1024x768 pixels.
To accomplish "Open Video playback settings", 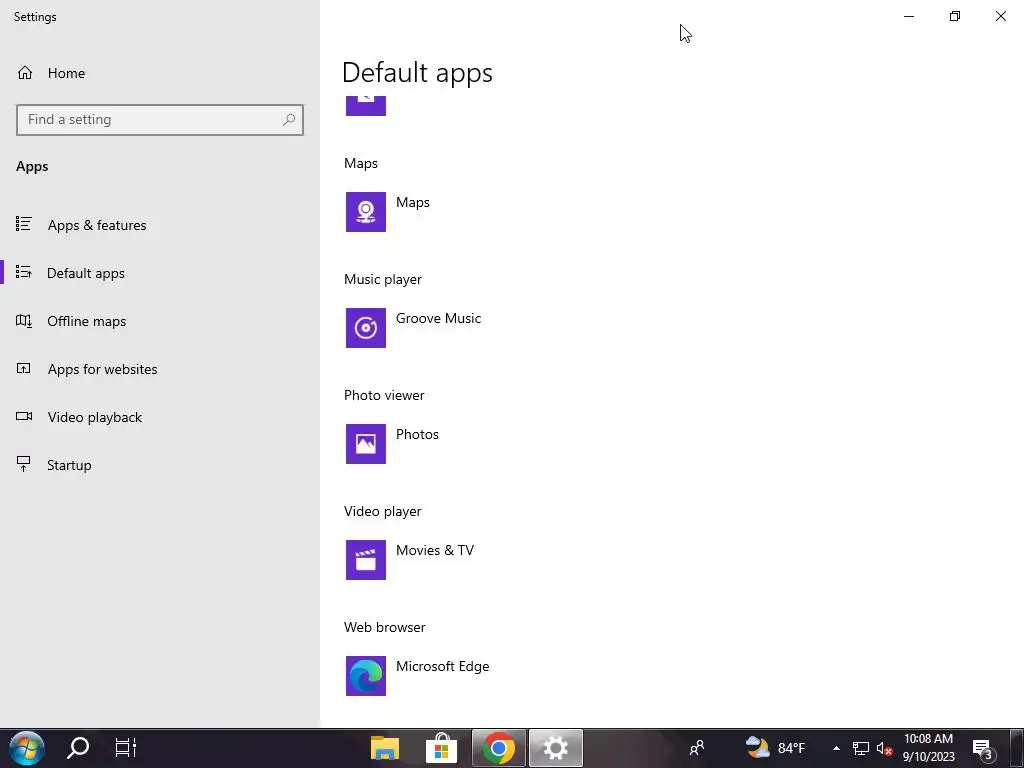I will pos(160,417).
